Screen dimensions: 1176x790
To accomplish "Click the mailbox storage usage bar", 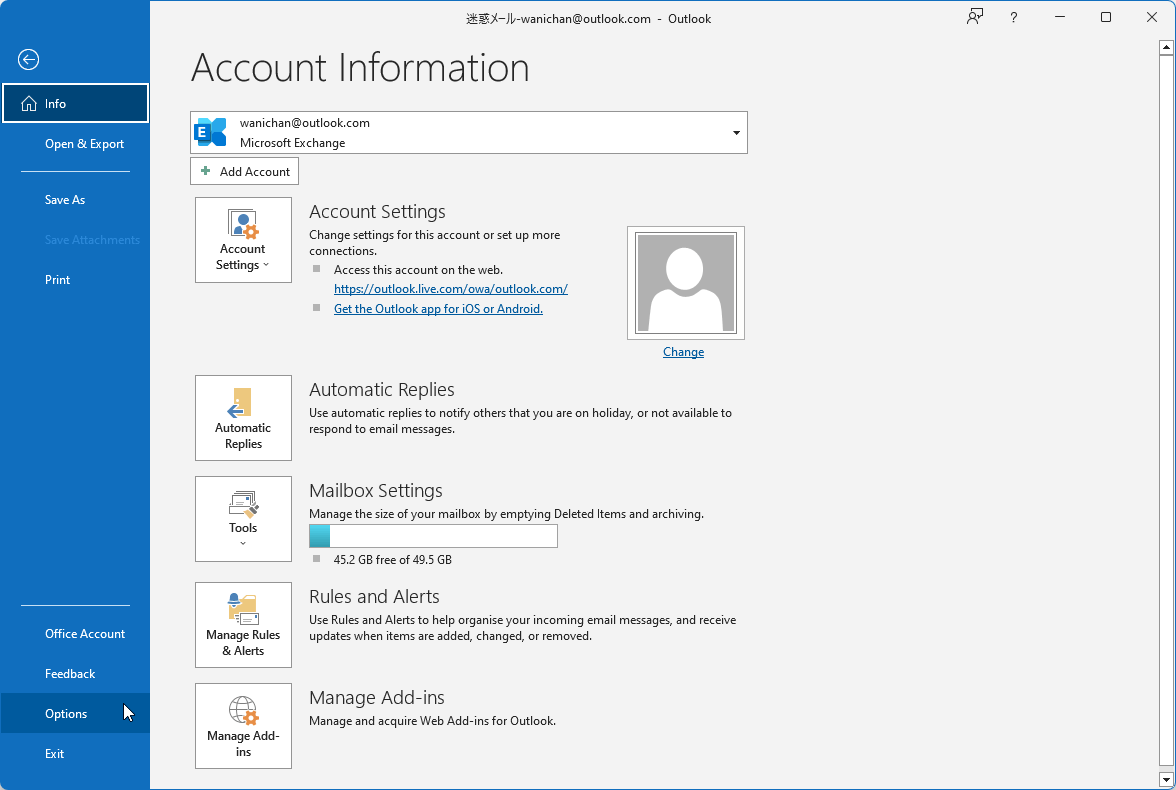I will pyautogui.click(x=432, y=536).
